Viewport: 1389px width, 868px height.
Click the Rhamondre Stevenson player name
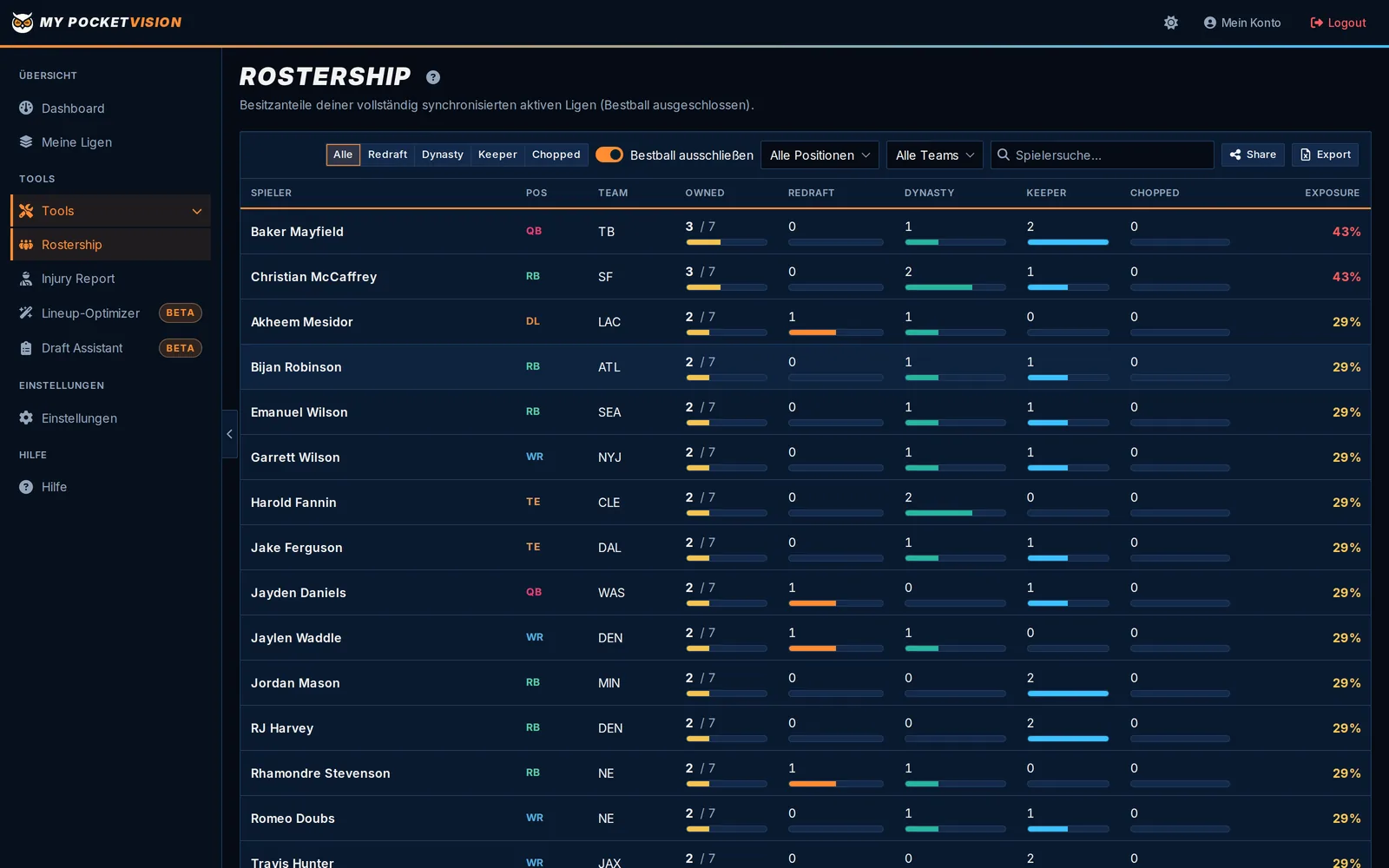click(320, 773)
